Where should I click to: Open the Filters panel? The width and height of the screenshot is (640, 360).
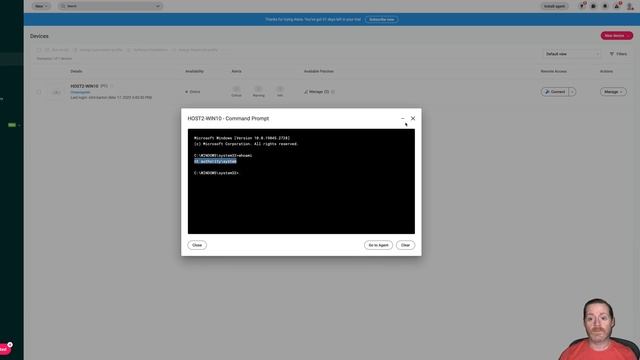pos(618,54)
